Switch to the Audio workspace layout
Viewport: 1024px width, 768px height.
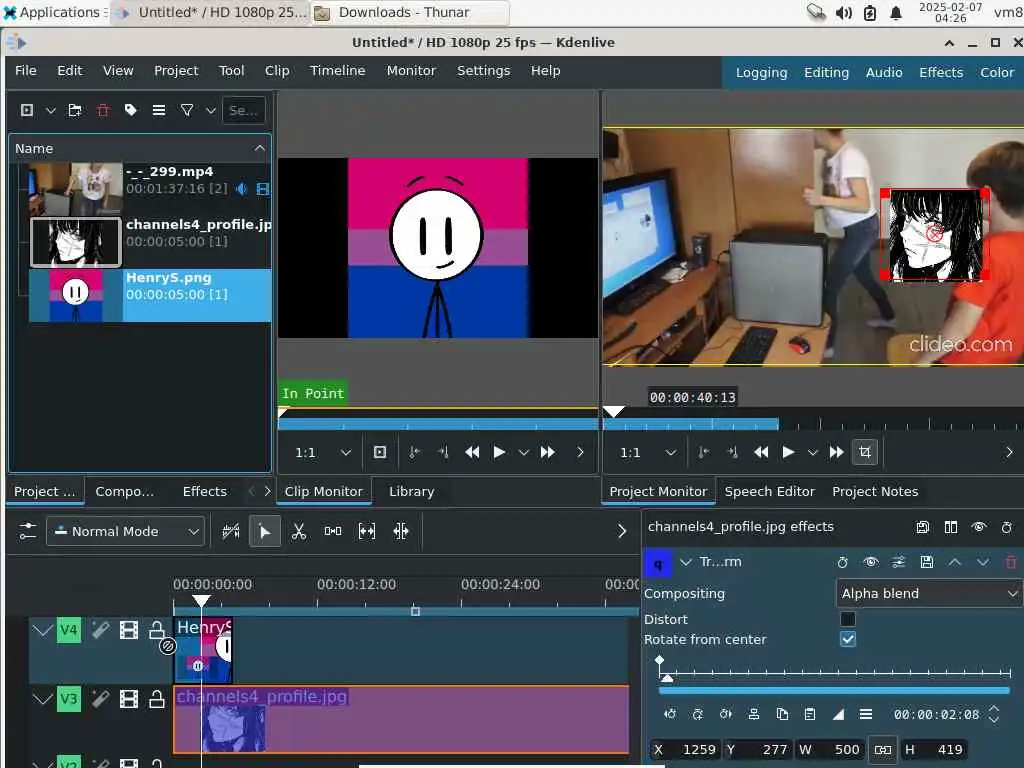point(884,72)
